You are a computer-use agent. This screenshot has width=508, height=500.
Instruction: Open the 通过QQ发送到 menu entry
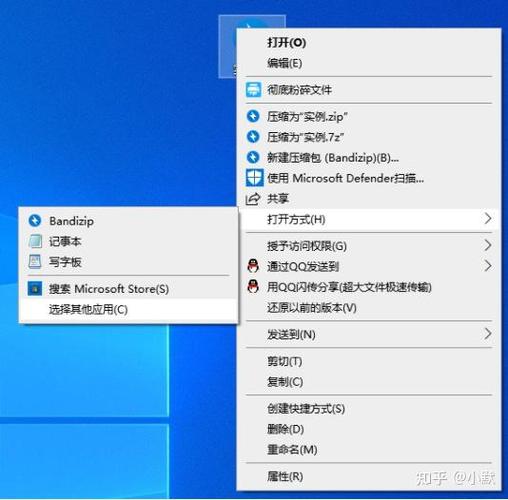coord(369,266)
